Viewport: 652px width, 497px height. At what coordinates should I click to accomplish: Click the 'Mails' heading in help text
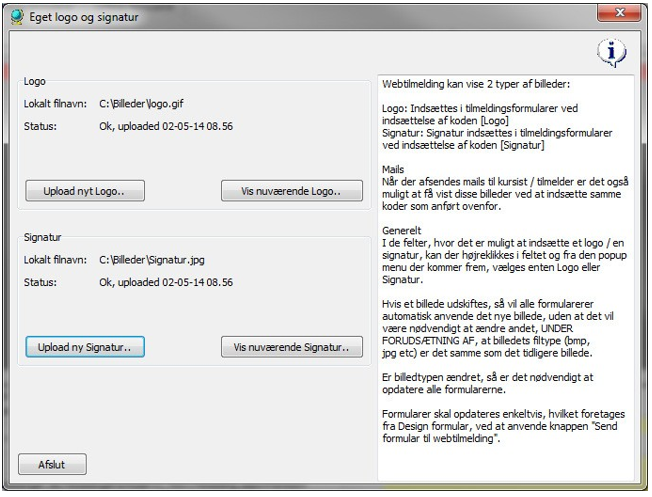point(393,169)
